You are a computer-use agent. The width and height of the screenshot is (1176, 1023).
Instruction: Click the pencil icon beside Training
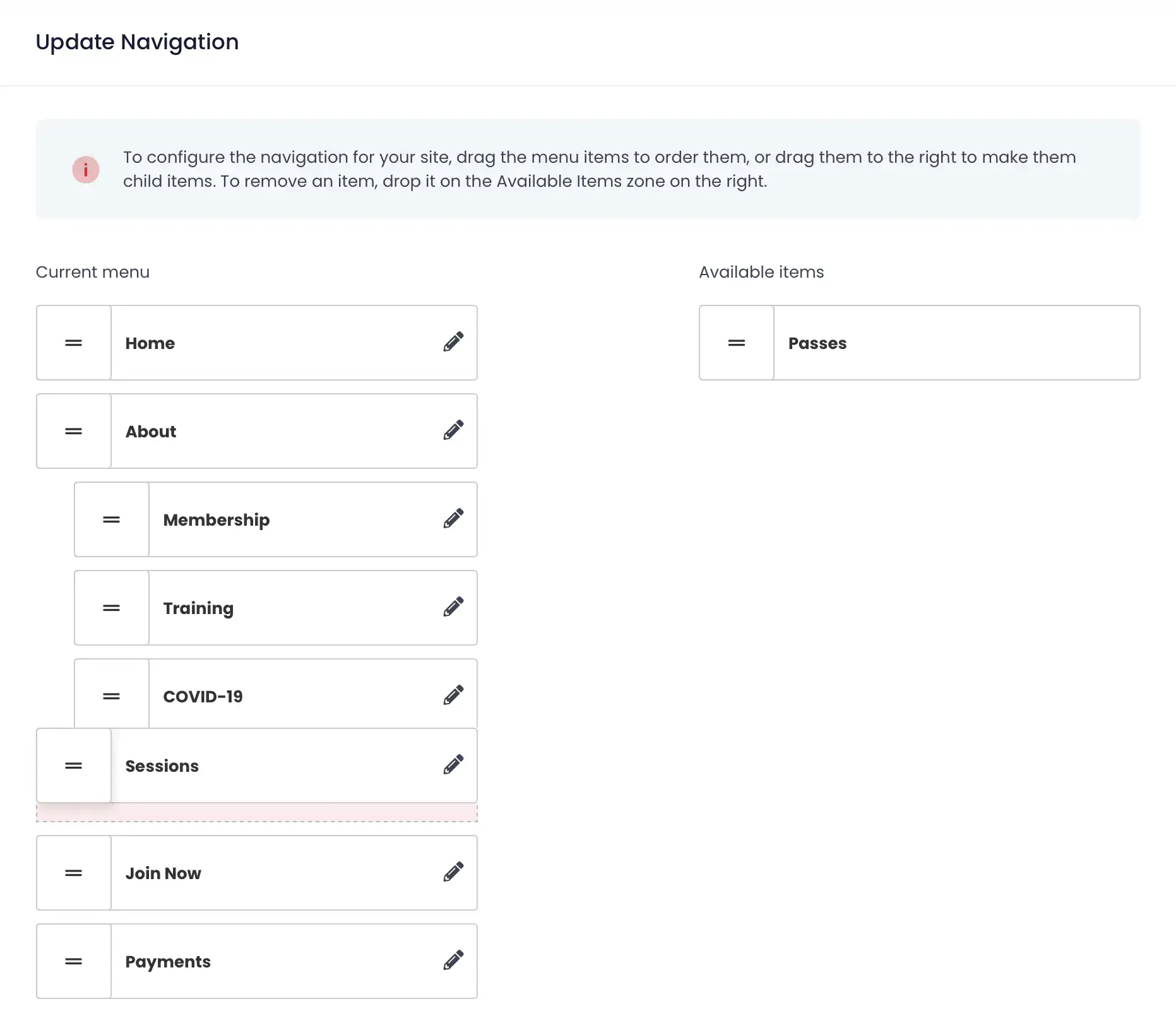[x=453, y=607]
